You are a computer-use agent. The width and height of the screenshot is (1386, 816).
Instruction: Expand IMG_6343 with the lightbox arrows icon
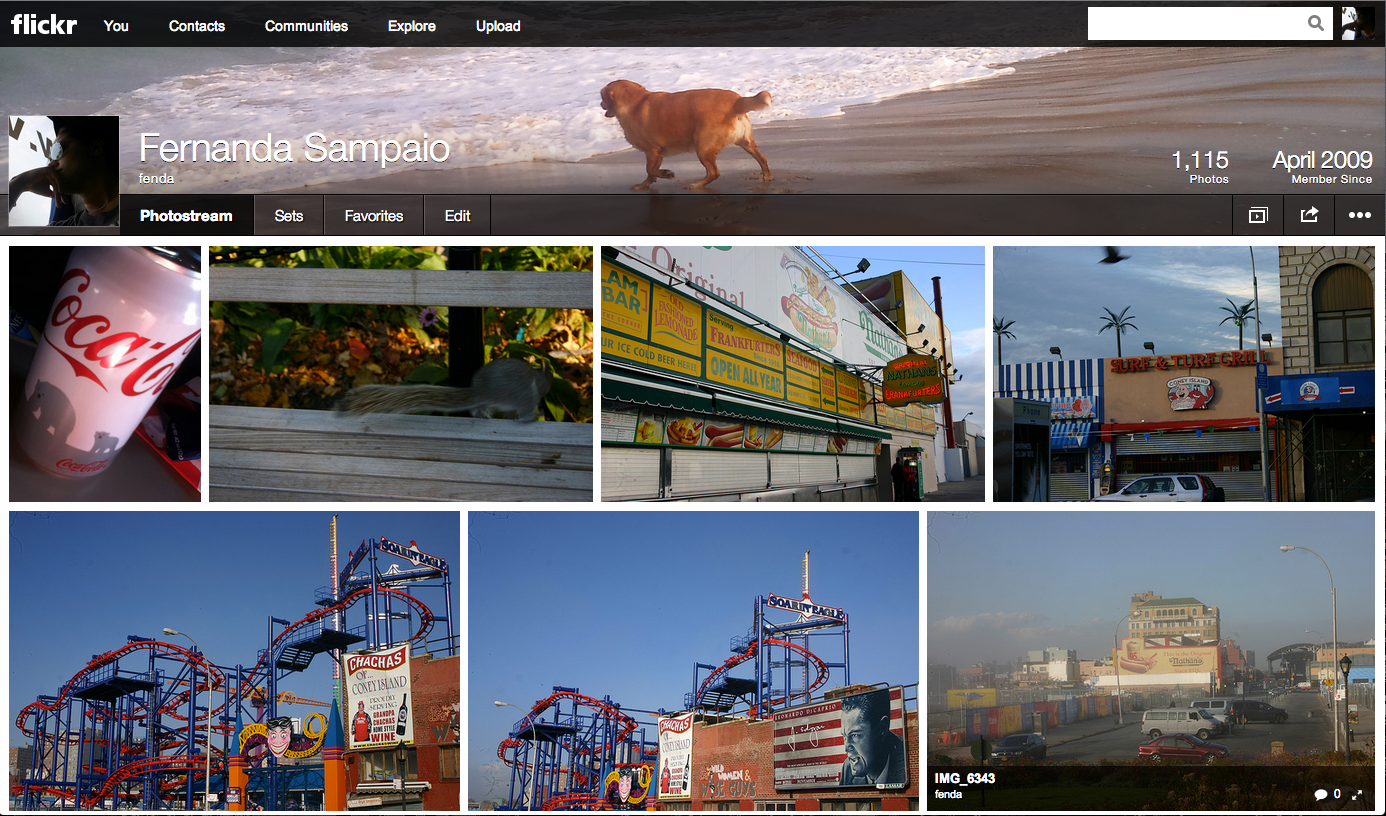1357,794
